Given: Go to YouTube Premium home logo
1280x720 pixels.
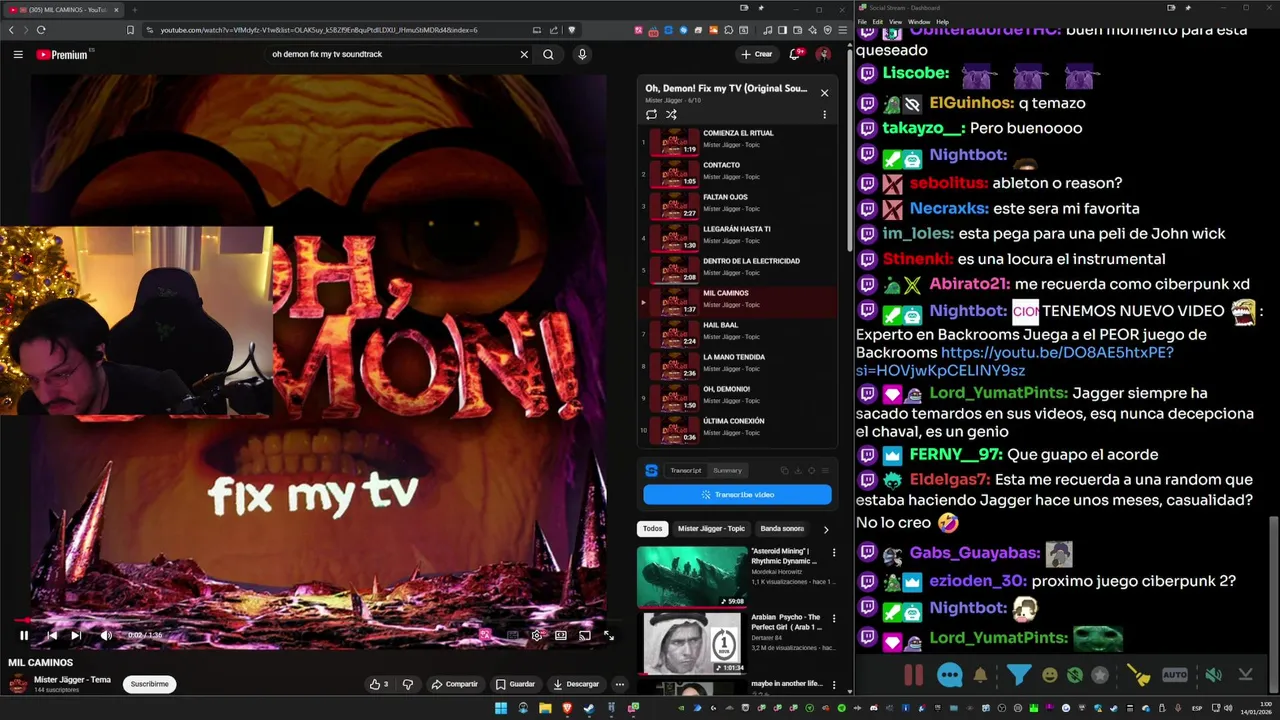Looking at the screenshot, I should tap(63, 54).
